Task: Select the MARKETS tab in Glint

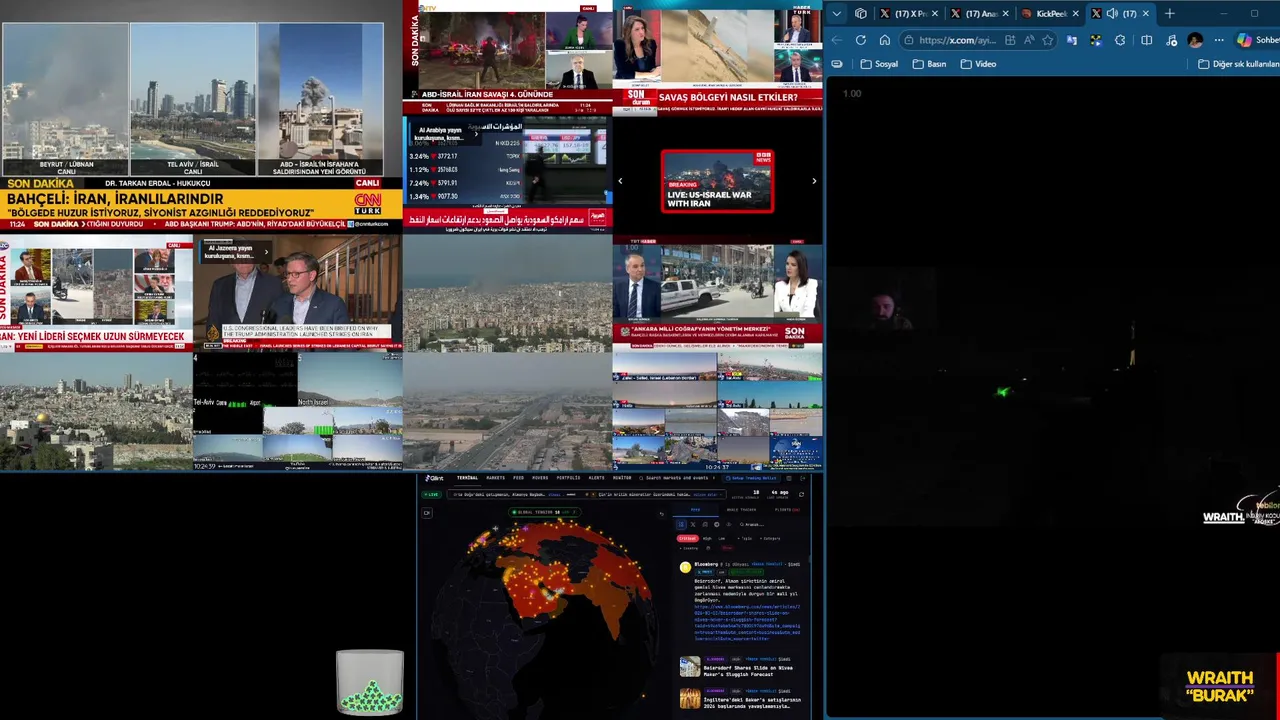Action: tap(495, 478)
